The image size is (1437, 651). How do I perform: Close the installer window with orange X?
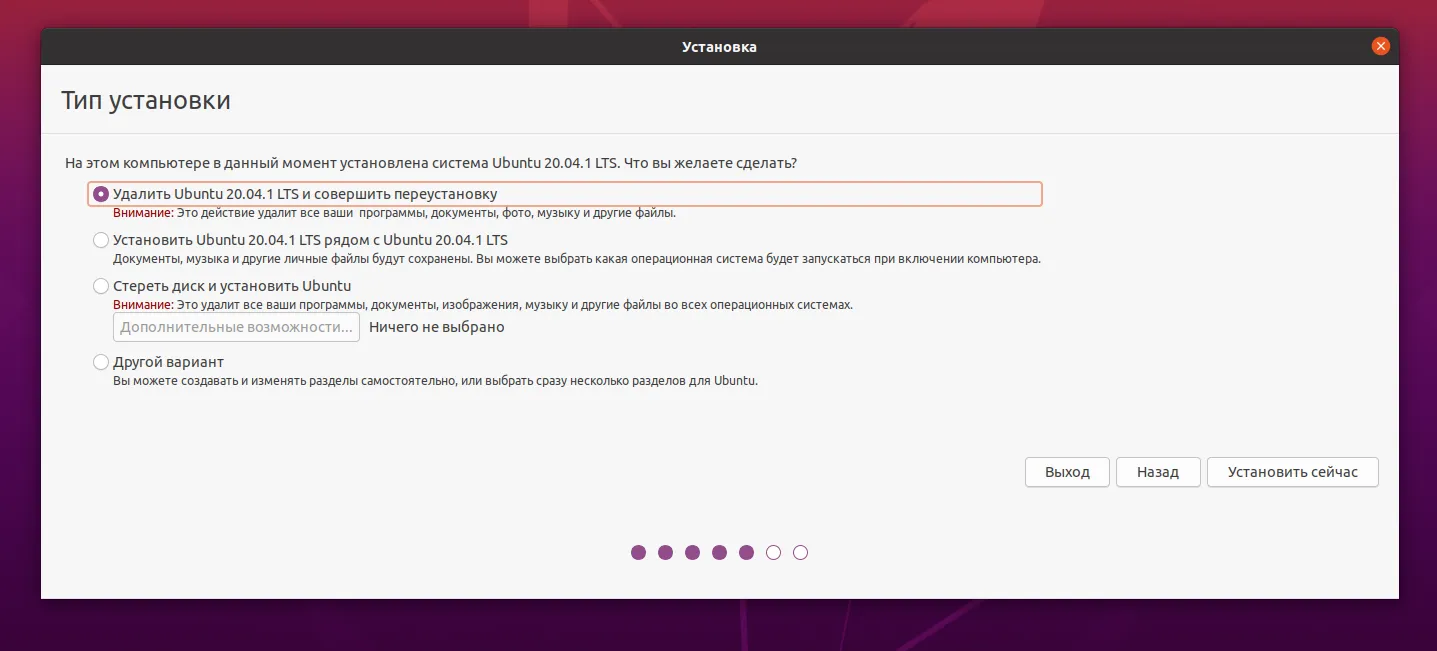pyautogui.click(x=1381, y=46)
